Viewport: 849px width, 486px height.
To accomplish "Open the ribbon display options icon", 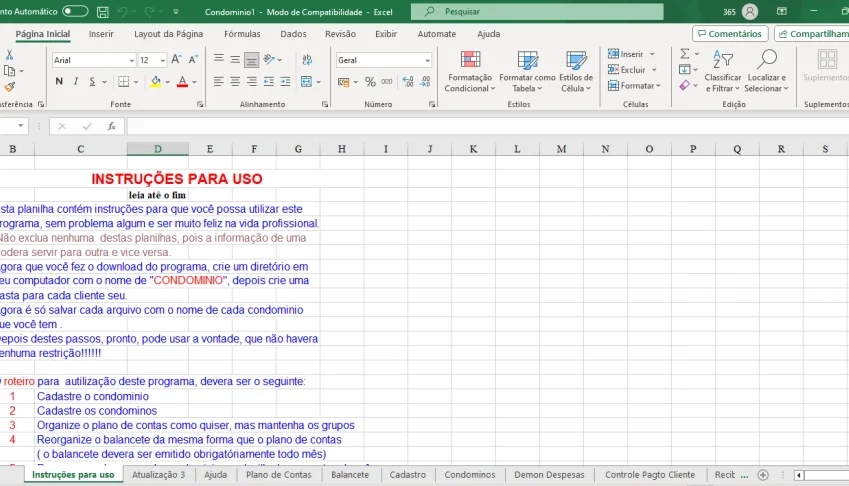I will coord(782,11).
